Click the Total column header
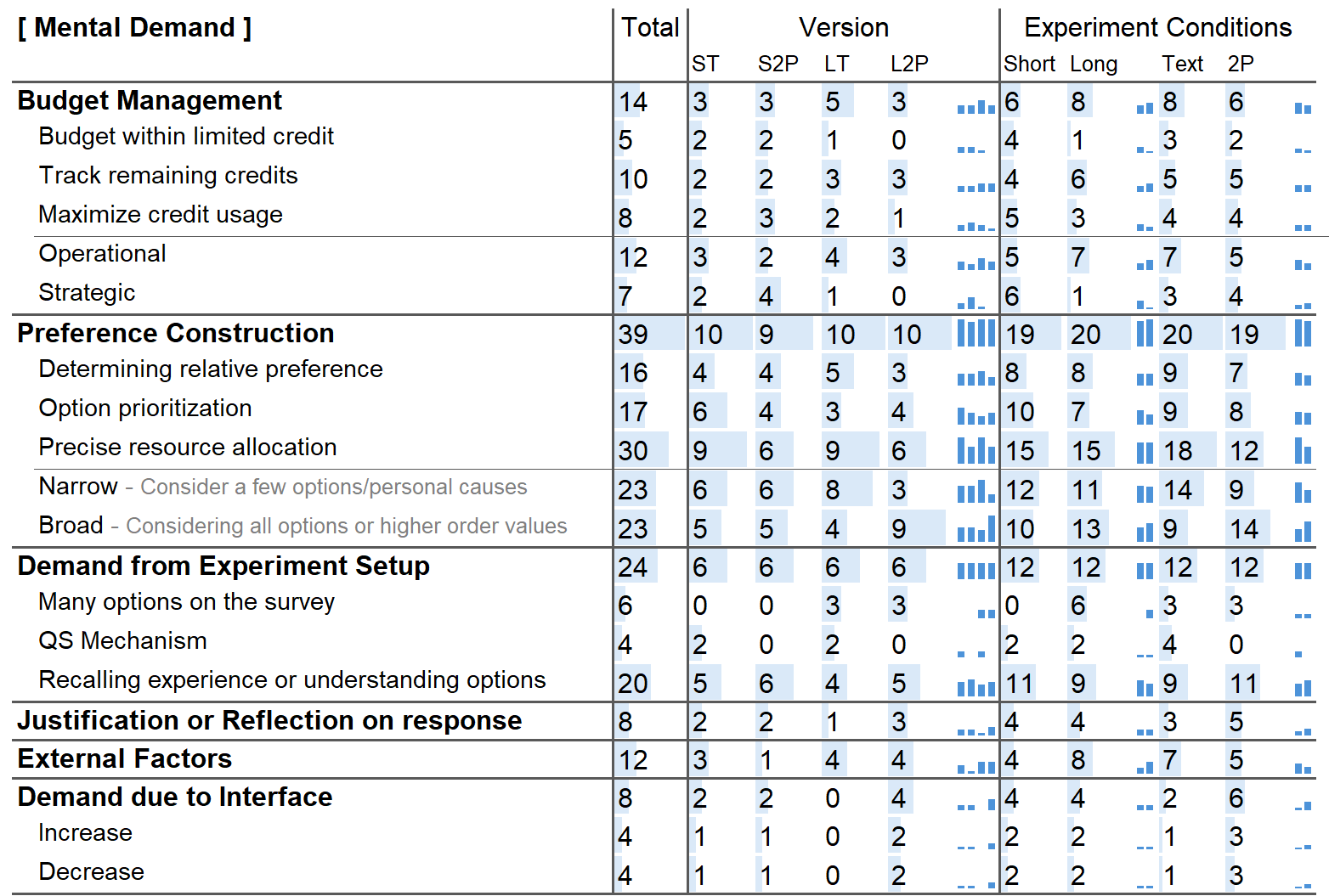This screenshot has width=1329, height=896. 650,28
